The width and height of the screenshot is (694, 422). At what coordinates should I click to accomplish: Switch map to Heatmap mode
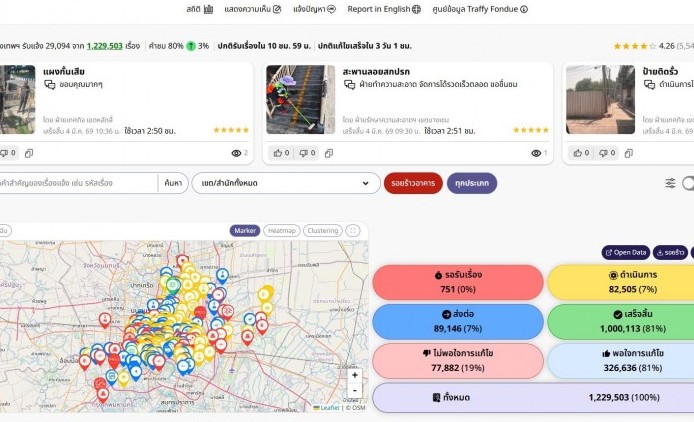[x=281, y=230]
